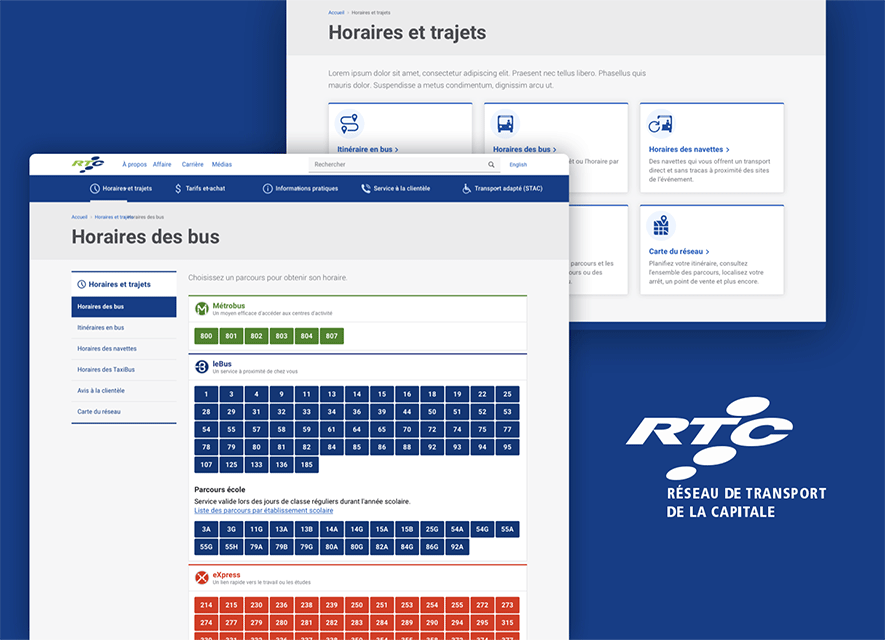The width and height of the screenshot is (885, 640).
Task: Switch language with the English link
Action: click(x=518, y=165)
